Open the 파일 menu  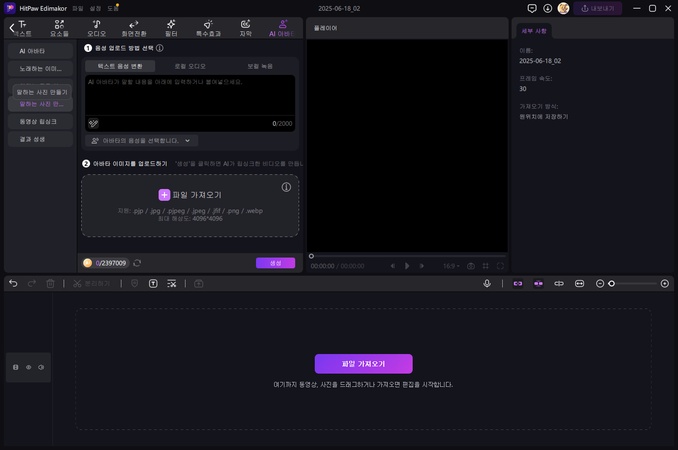(x=77, y=8)
